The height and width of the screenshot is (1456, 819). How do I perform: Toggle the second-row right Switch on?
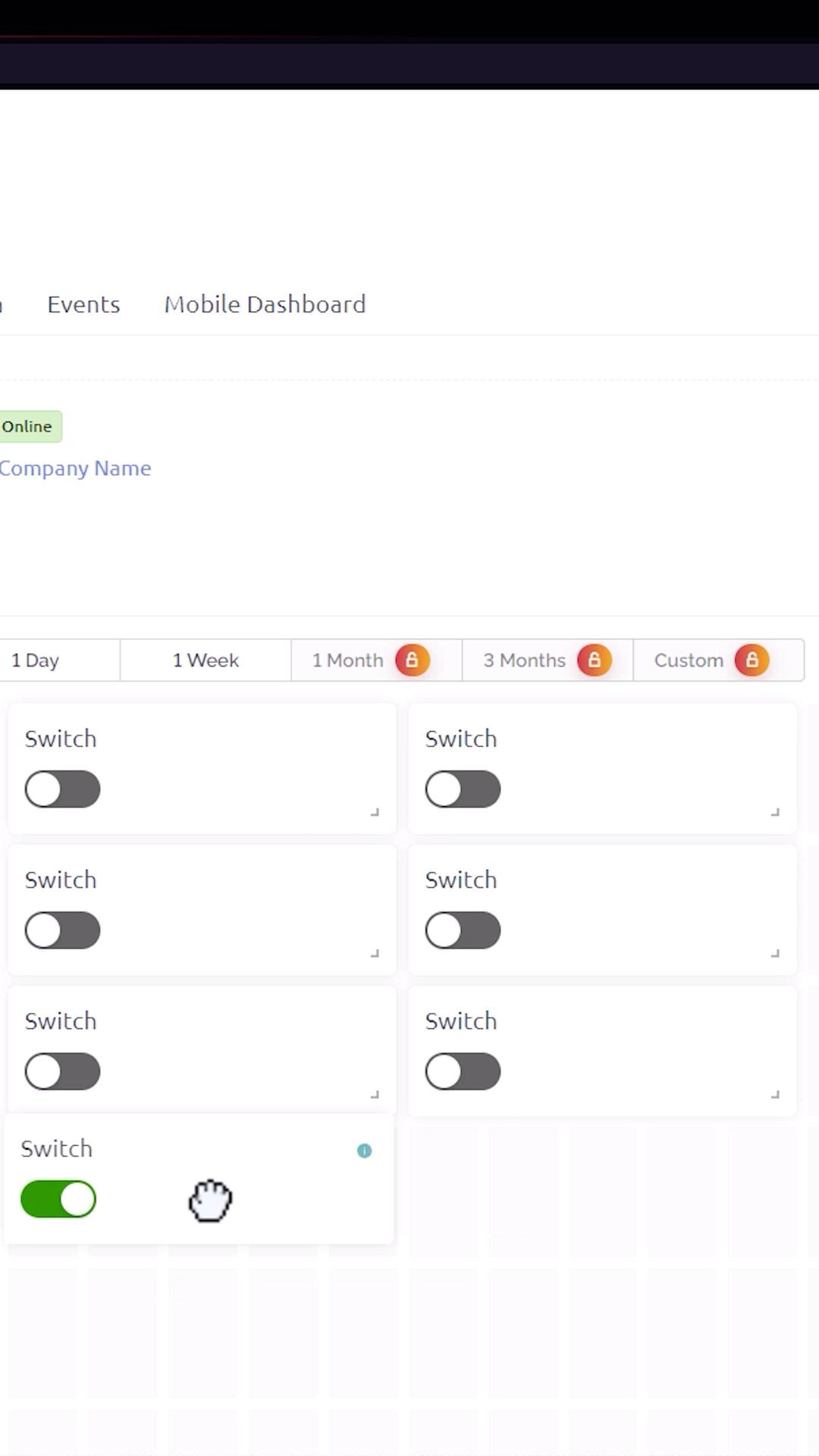463,930
